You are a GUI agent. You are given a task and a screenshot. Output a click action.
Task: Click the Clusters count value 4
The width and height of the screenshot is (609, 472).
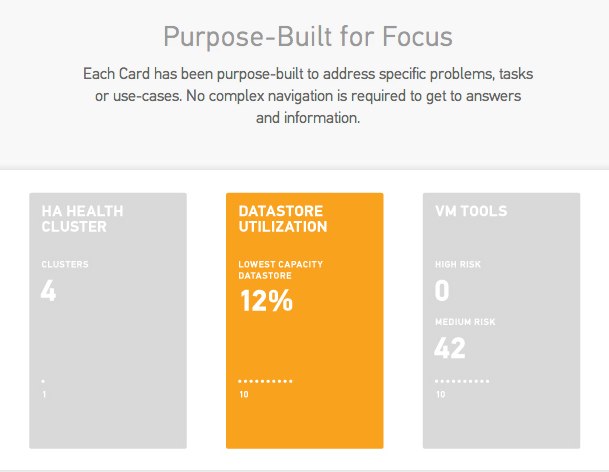click(x=50, y=291)
